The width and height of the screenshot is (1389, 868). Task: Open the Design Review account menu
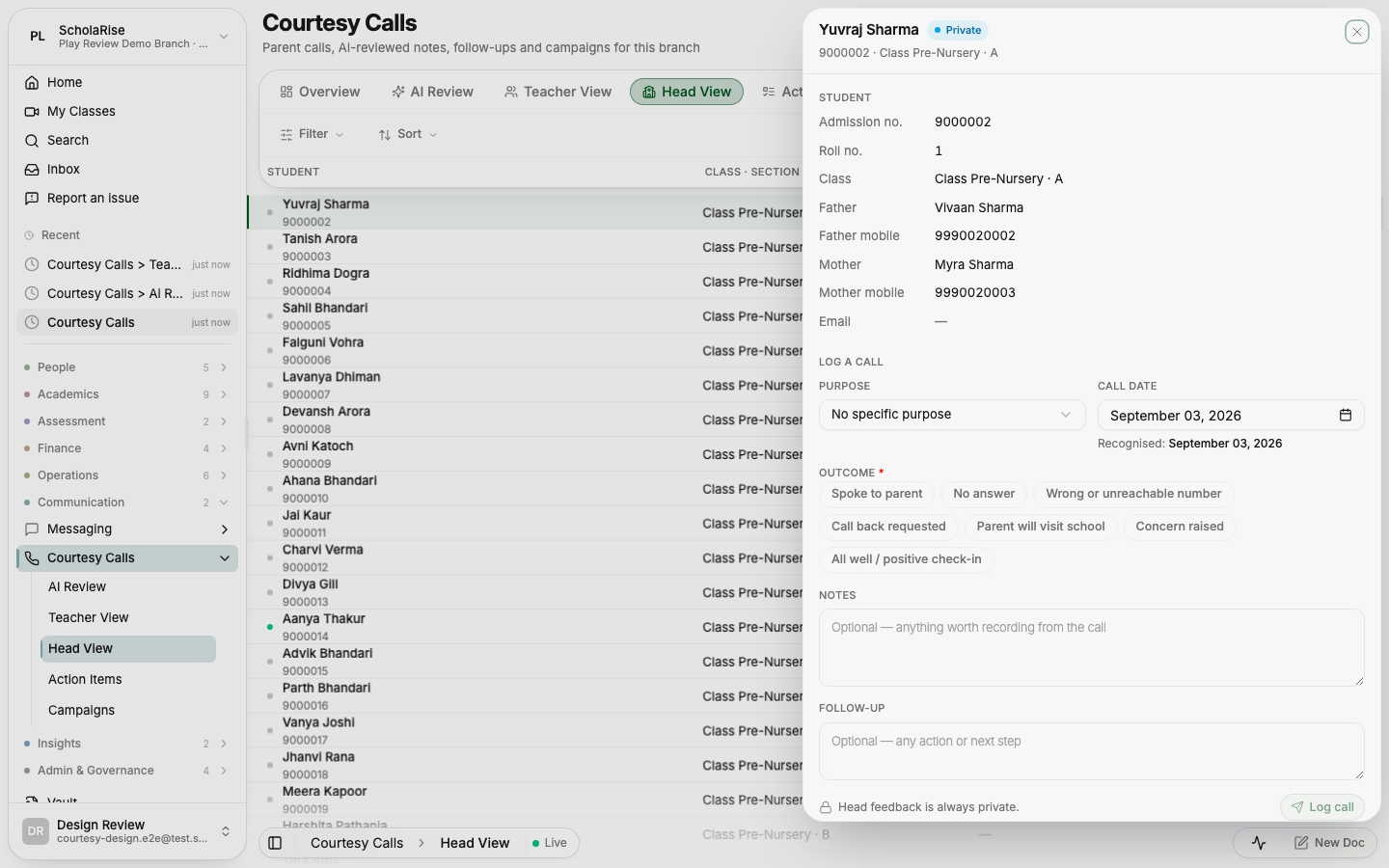pyautogui.click(x=127, y=831)
